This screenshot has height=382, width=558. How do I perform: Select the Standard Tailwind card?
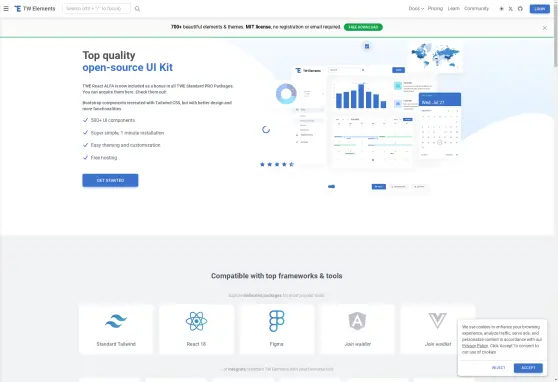click(x=116, y=329)
